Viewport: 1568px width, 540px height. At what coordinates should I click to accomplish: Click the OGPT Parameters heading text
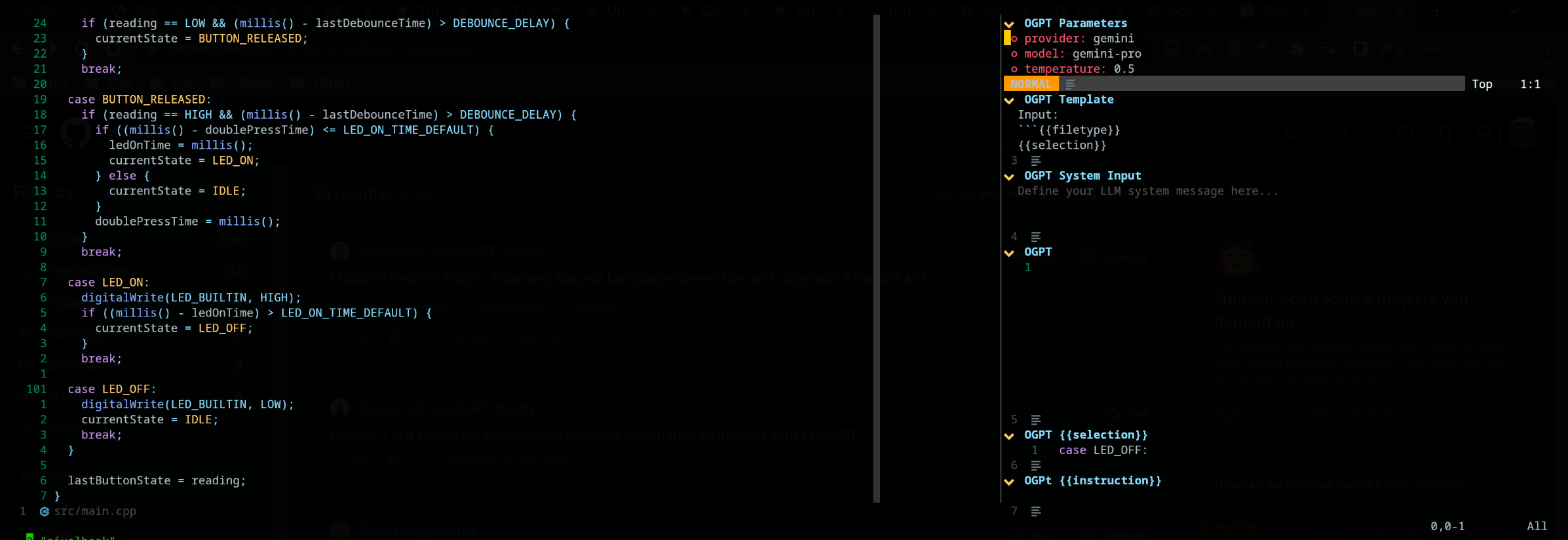click(1075, 23)
